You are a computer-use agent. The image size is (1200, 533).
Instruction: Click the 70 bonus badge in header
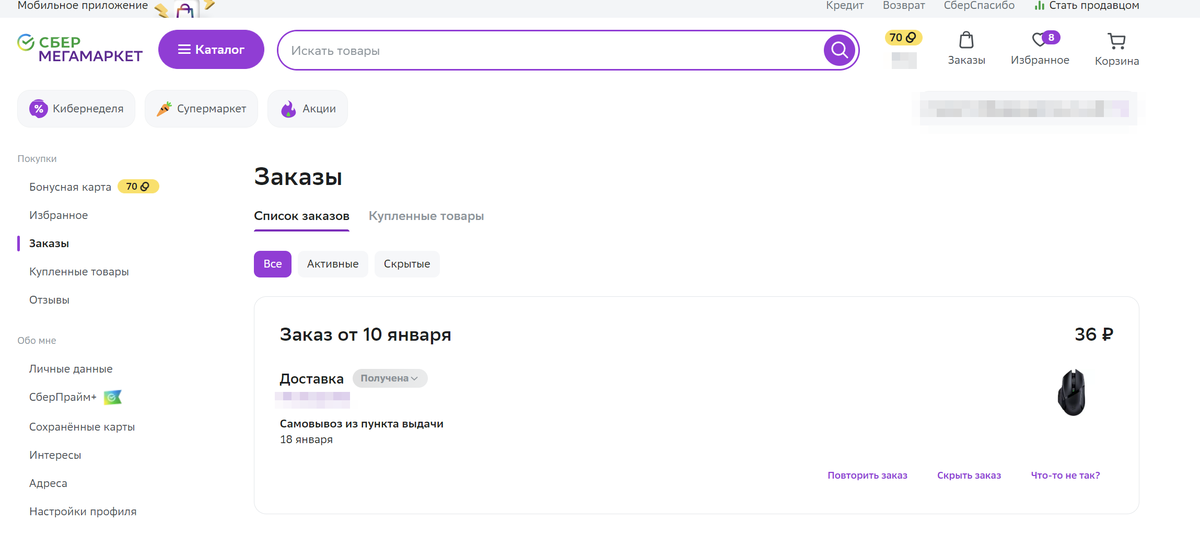click(x=904, y=37)
